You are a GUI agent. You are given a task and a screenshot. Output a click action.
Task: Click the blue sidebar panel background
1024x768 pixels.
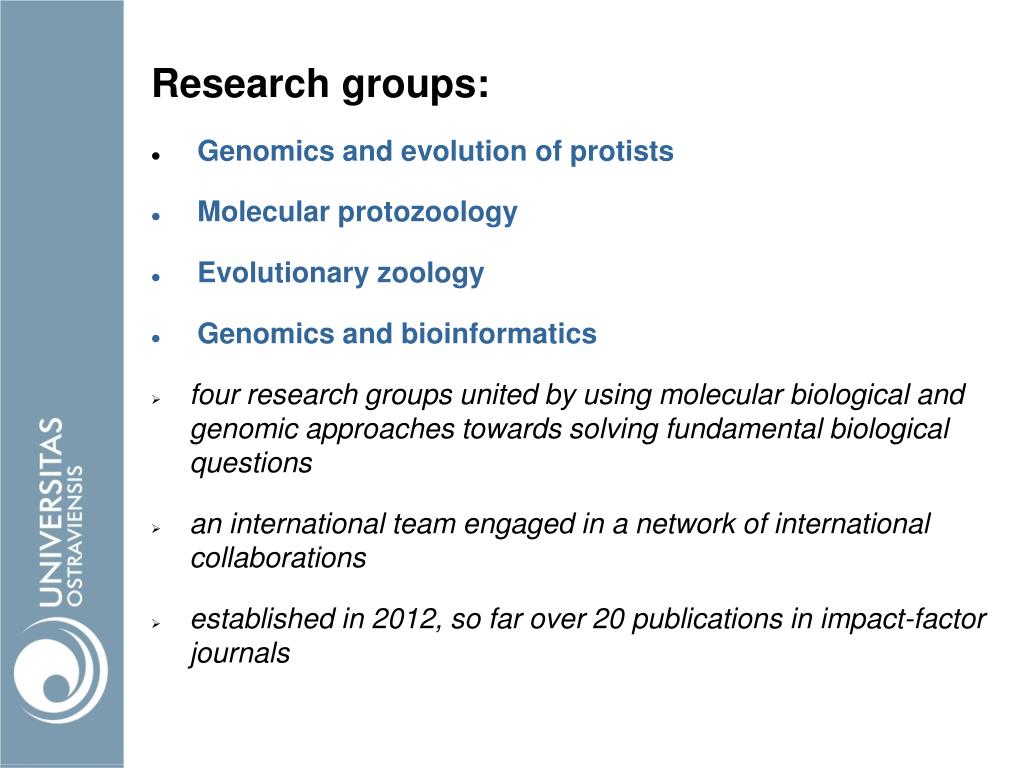pos(62,209)
